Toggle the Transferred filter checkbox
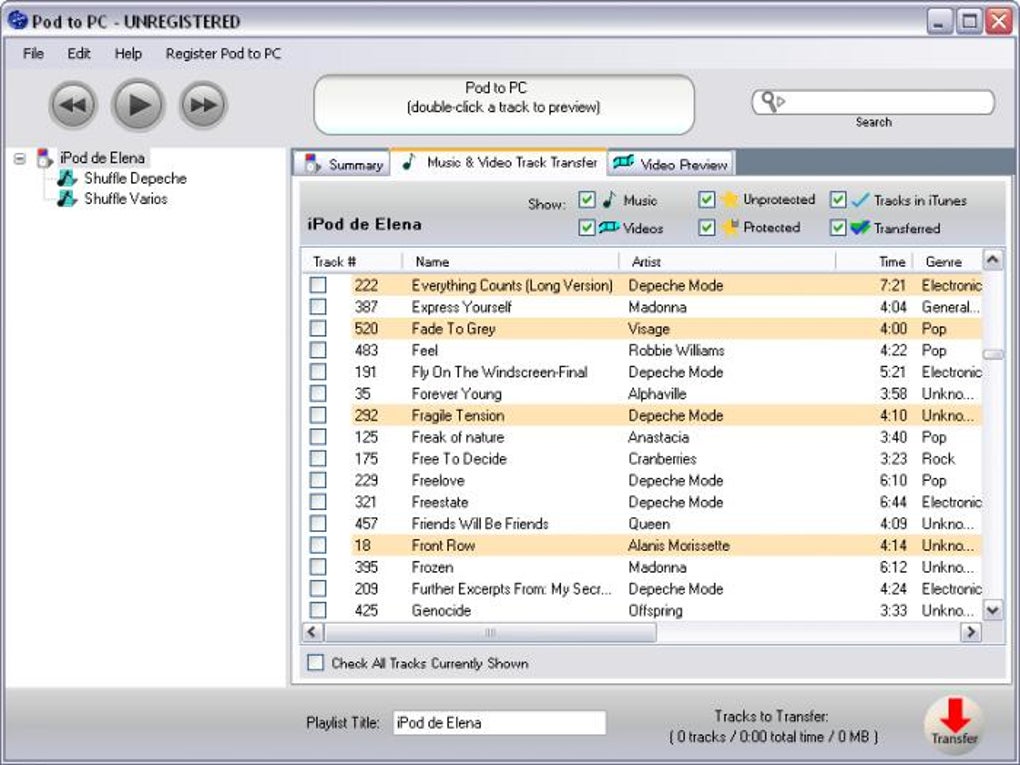This screenshot has width=1020, height=765. click(x=838, y=227)
